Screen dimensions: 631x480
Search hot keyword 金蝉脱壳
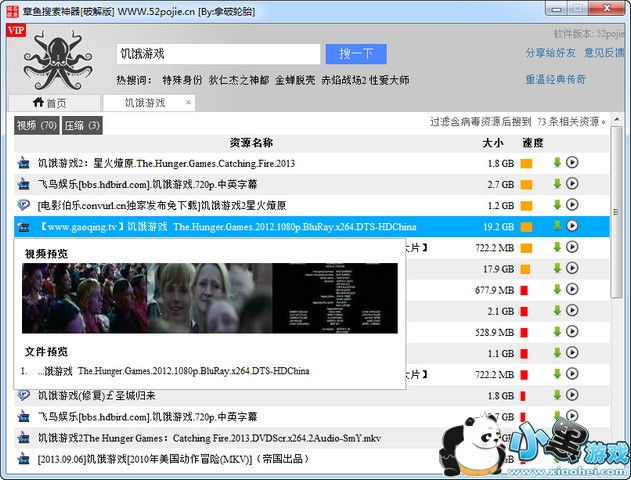(x=295, y=80)
